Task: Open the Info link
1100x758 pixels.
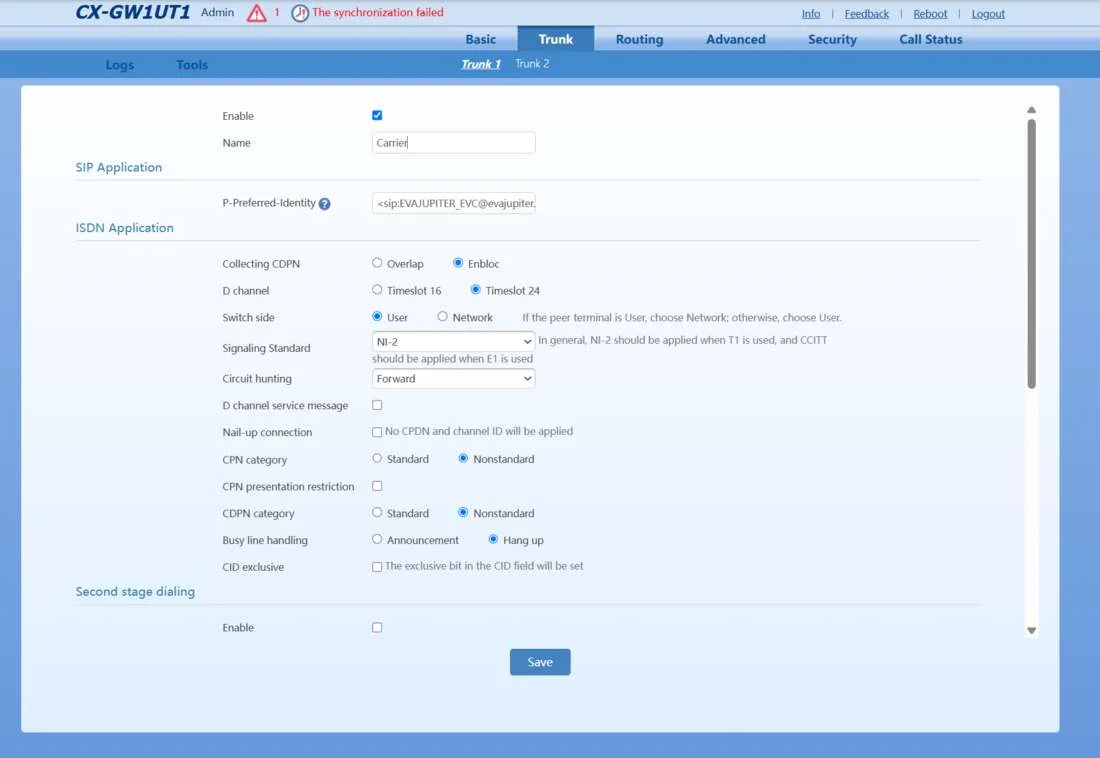Action: point(811,13)
